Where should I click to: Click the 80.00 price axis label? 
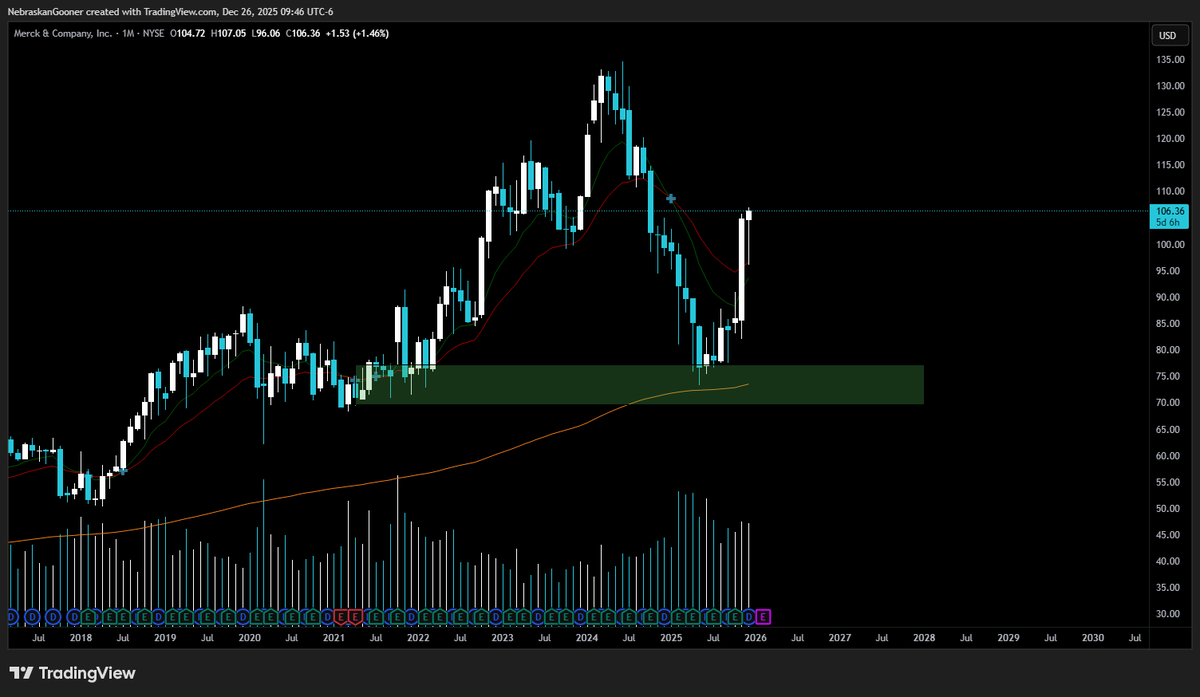[1170, 350]
